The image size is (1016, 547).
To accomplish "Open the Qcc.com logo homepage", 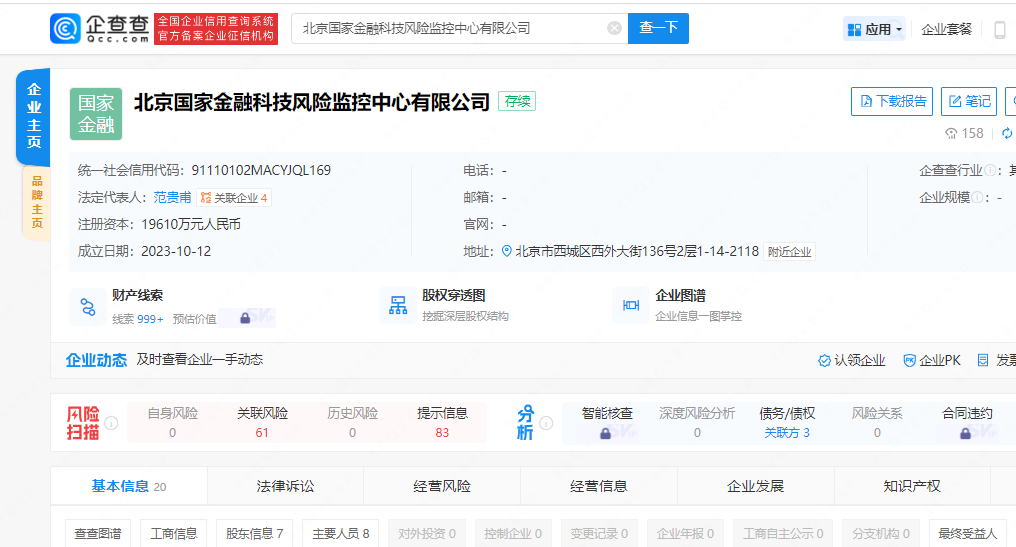I will click(99, 29).
